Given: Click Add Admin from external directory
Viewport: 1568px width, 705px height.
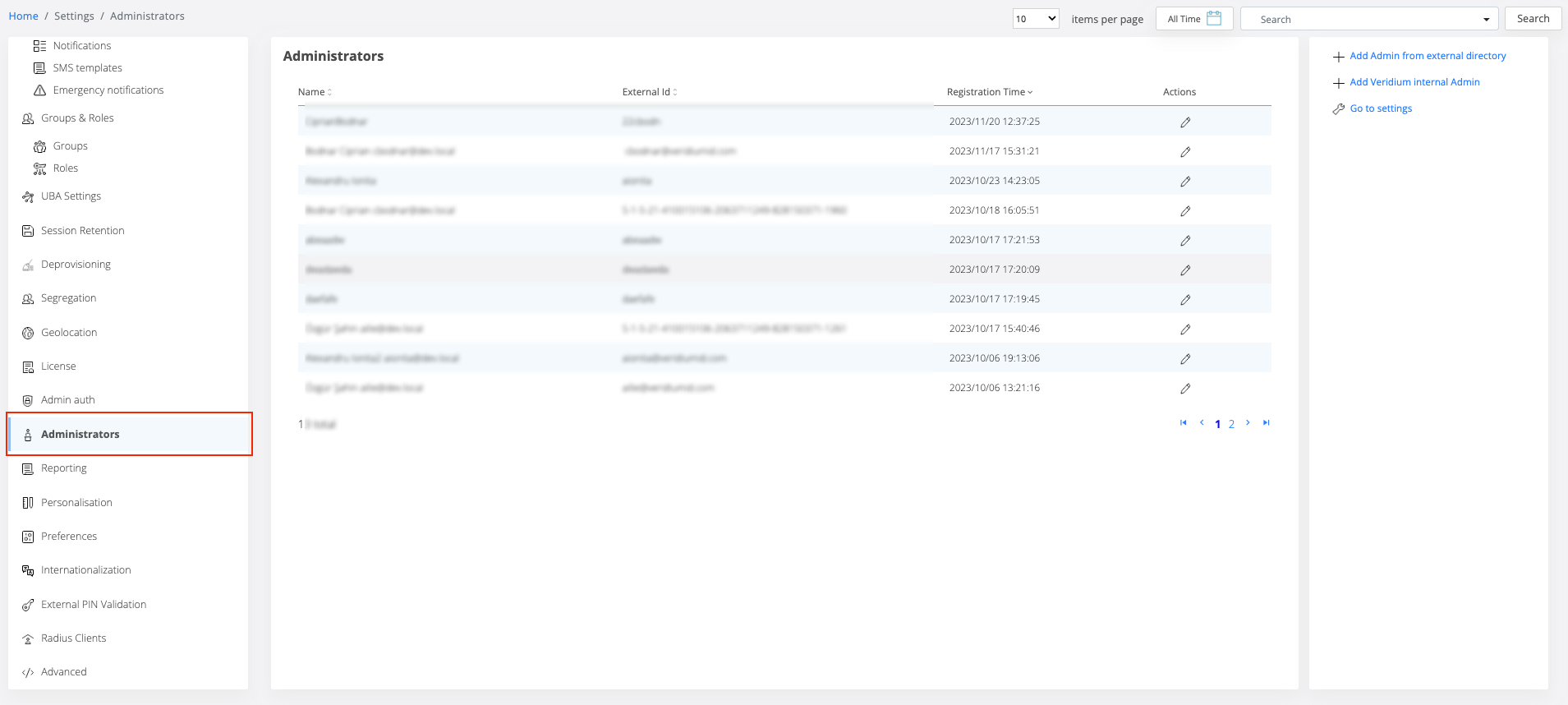Looking at the screenshot, I should [x=1427, y=56].
